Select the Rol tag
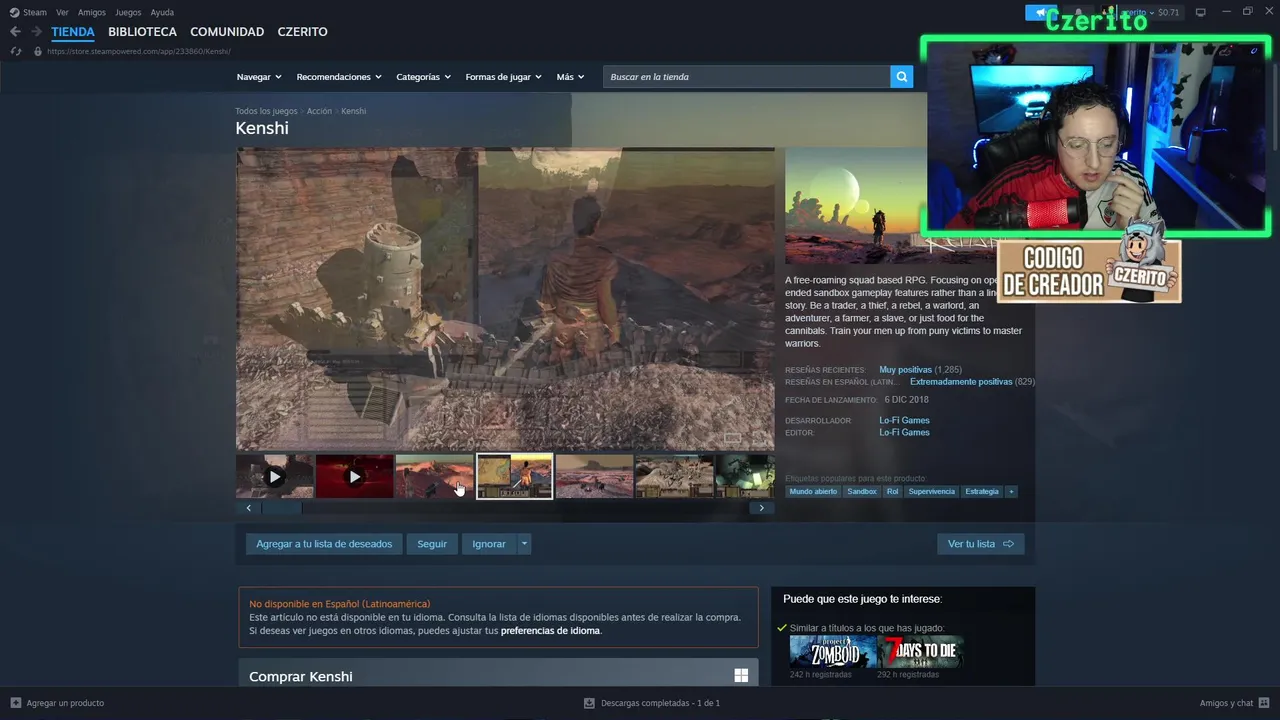The height and width of the screenshot is (720, 1280). (892, 492)
